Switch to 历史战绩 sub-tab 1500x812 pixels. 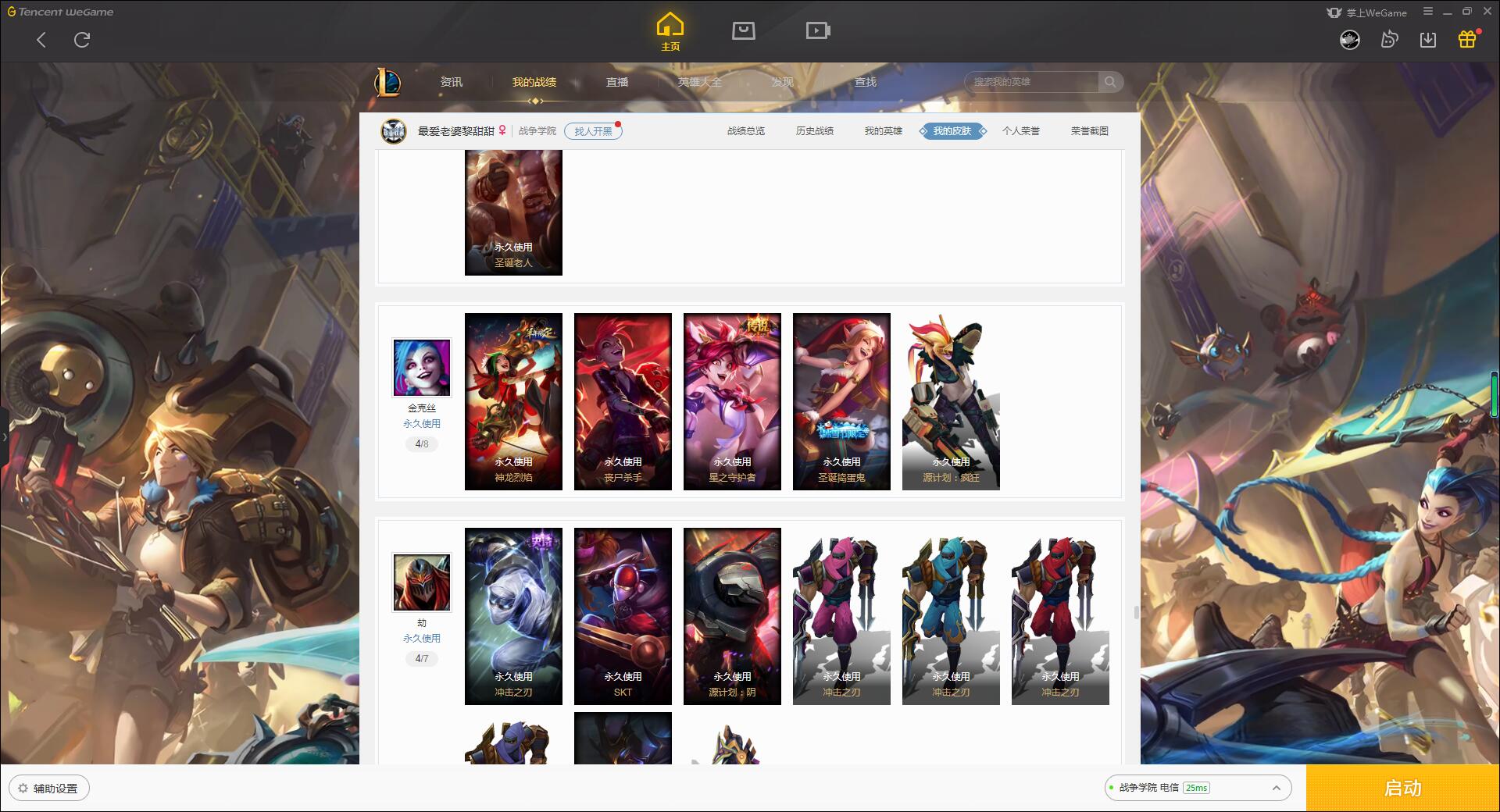pyautogui.click(x=815, y=131)
